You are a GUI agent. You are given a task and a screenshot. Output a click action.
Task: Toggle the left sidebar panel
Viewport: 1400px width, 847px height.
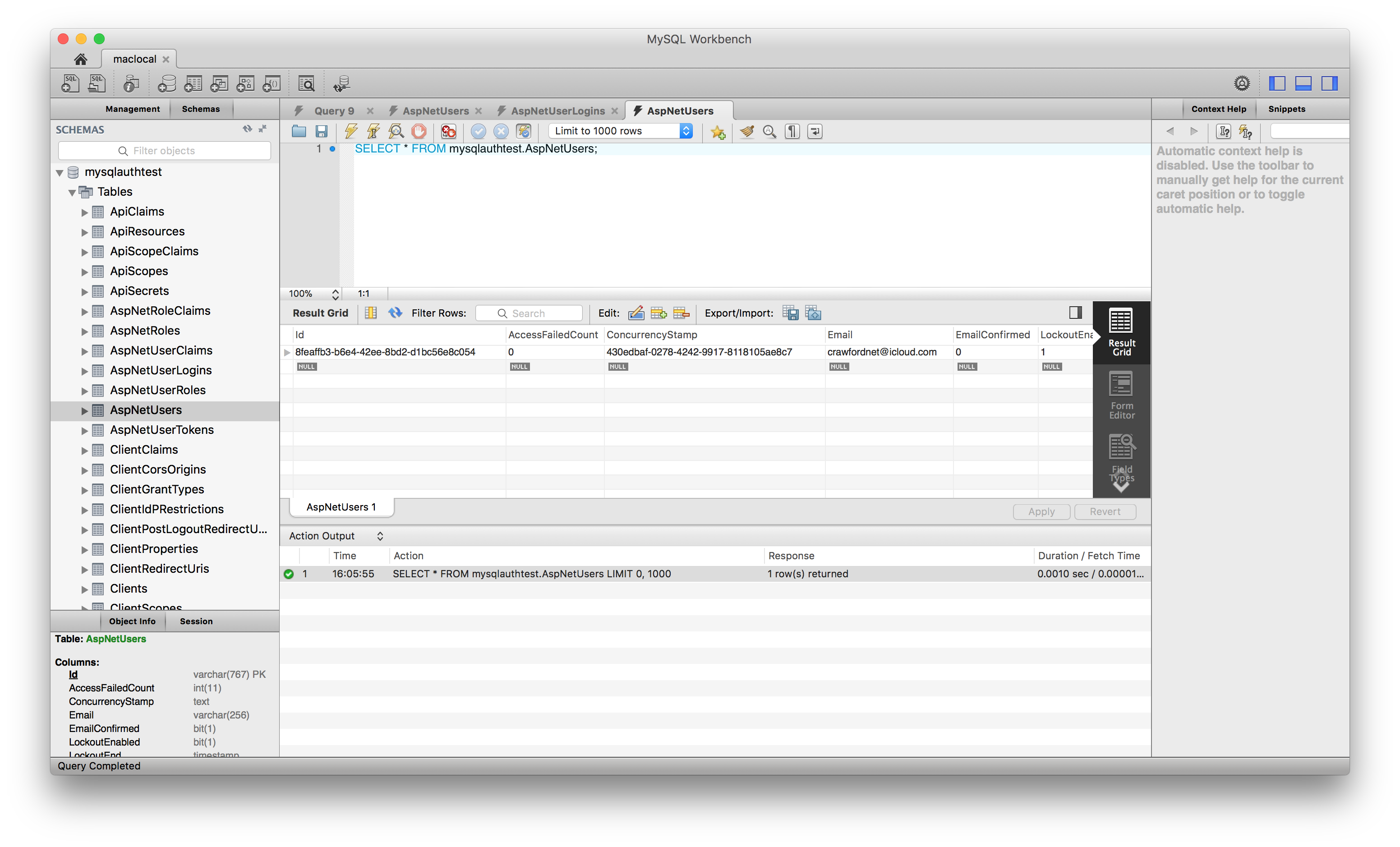tap(1277, 83)
